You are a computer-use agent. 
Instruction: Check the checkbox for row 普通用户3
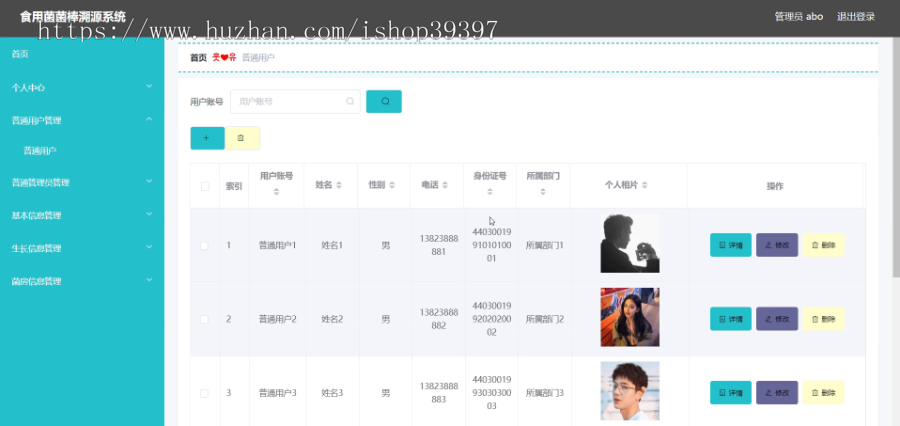[204, 393]
